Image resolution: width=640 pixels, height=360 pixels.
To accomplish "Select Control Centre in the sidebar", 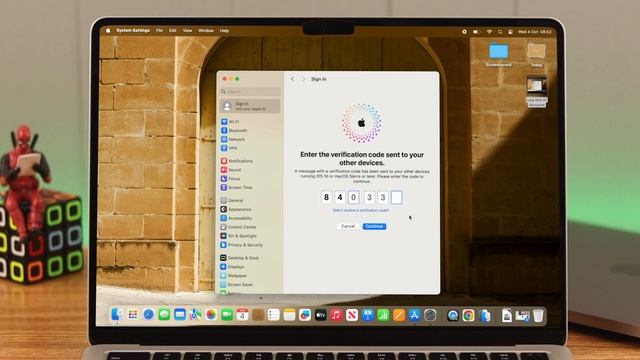I will [x=238, y=227].
